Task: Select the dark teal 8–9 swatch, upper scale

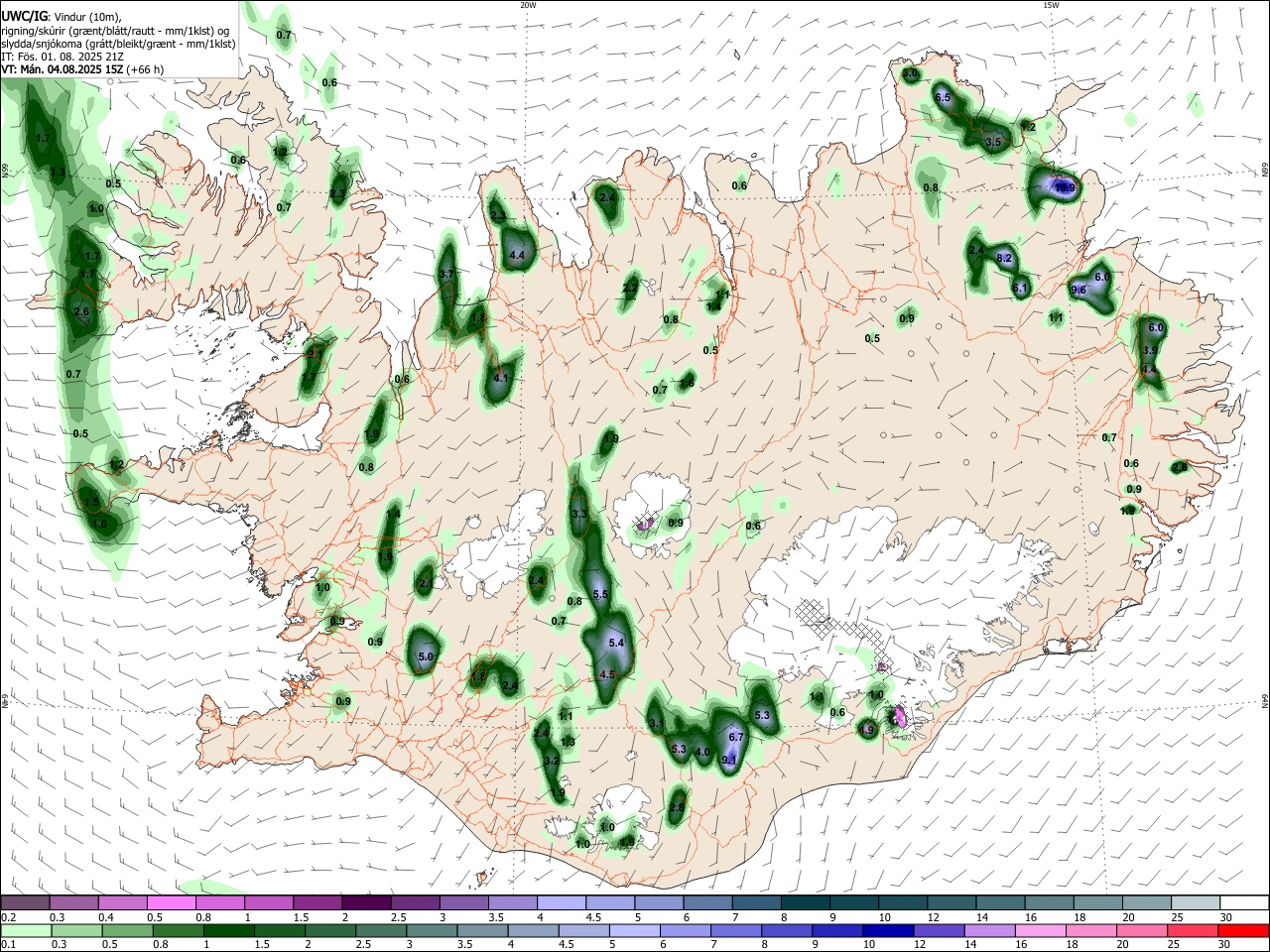Action: click(806, 903)
